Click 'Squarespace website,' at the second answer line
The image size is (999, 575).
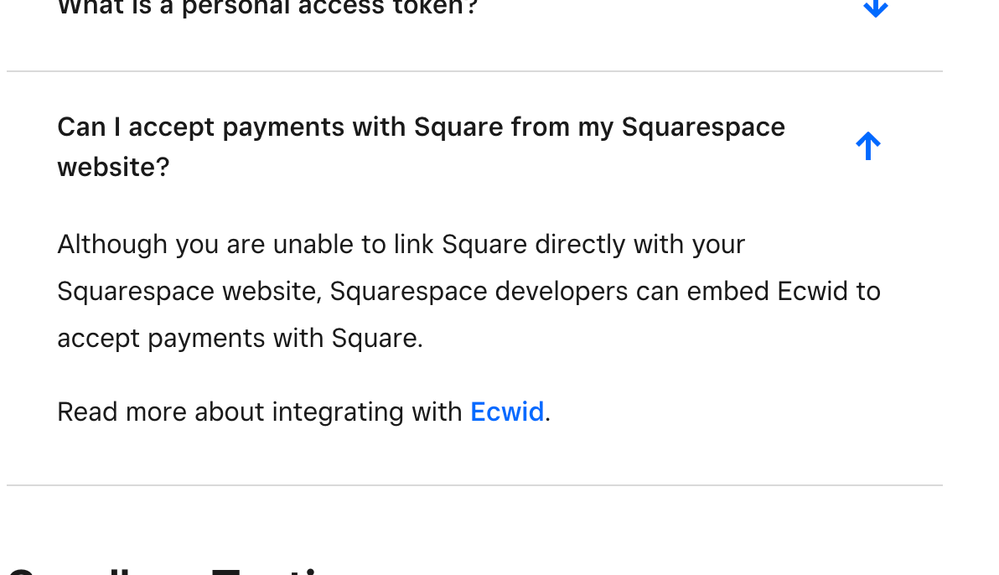point(189,292)
